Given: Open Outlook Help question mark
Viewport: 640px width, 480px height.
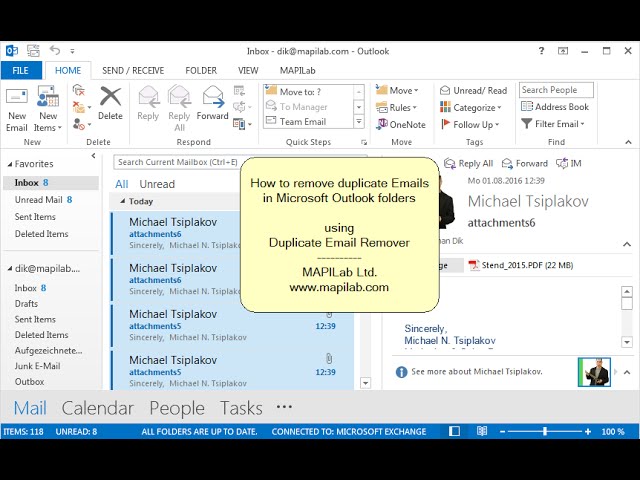Looking at the screenshot, I should tap(541, 51).
